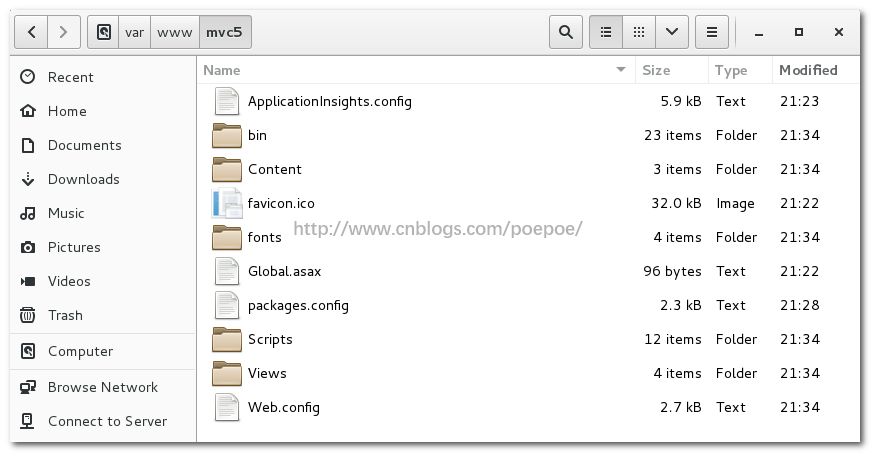
Task: Open the hamburger menu button
Action: 711,32
